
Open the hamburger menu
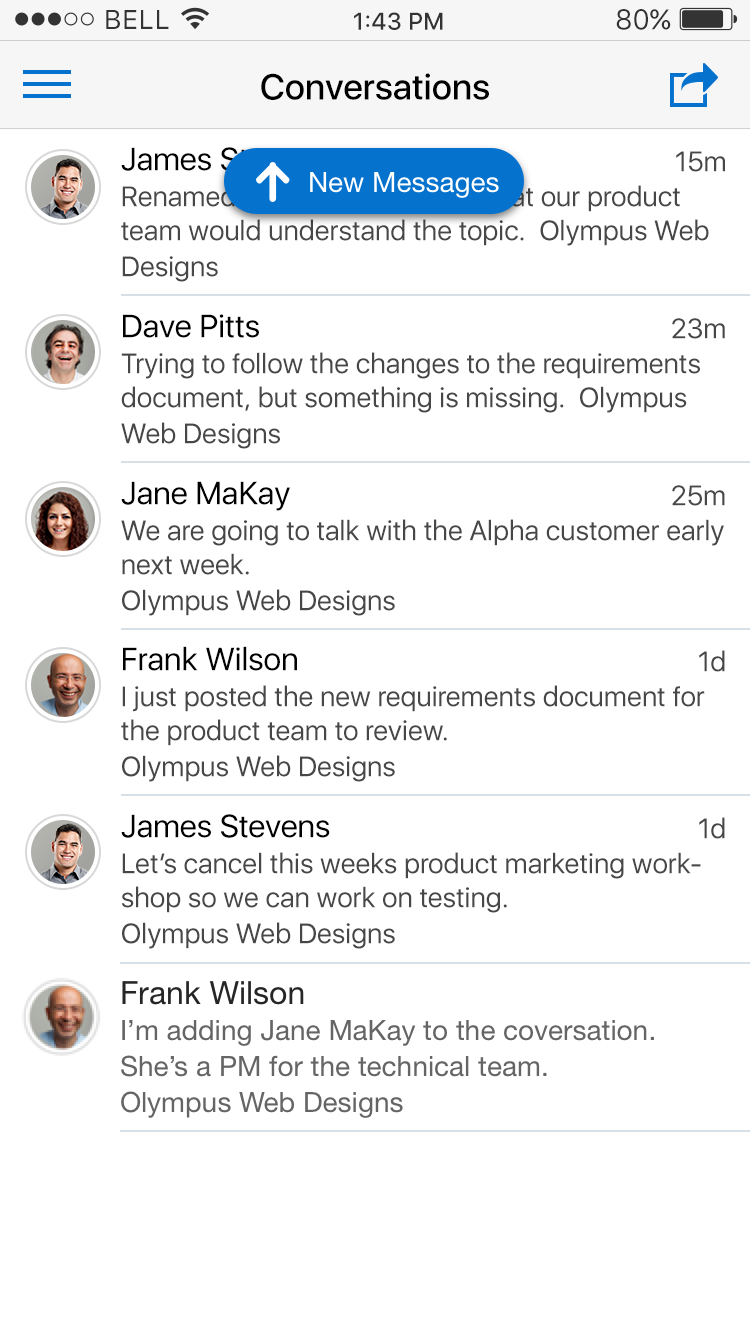[47, 85]
